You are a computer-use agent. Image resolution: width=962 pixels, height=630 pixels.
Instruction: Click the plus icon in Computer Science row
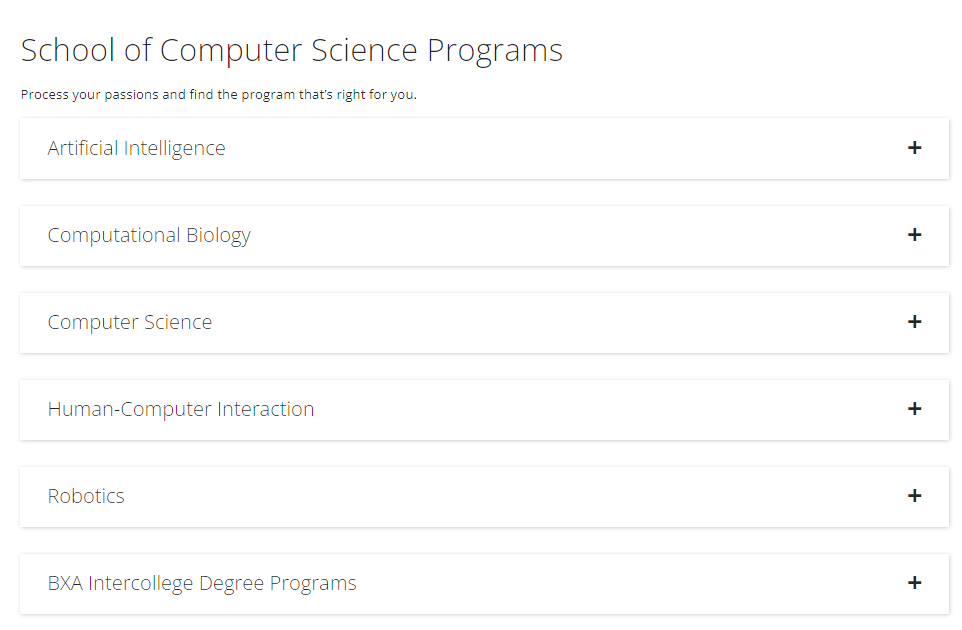click(914, 322)
